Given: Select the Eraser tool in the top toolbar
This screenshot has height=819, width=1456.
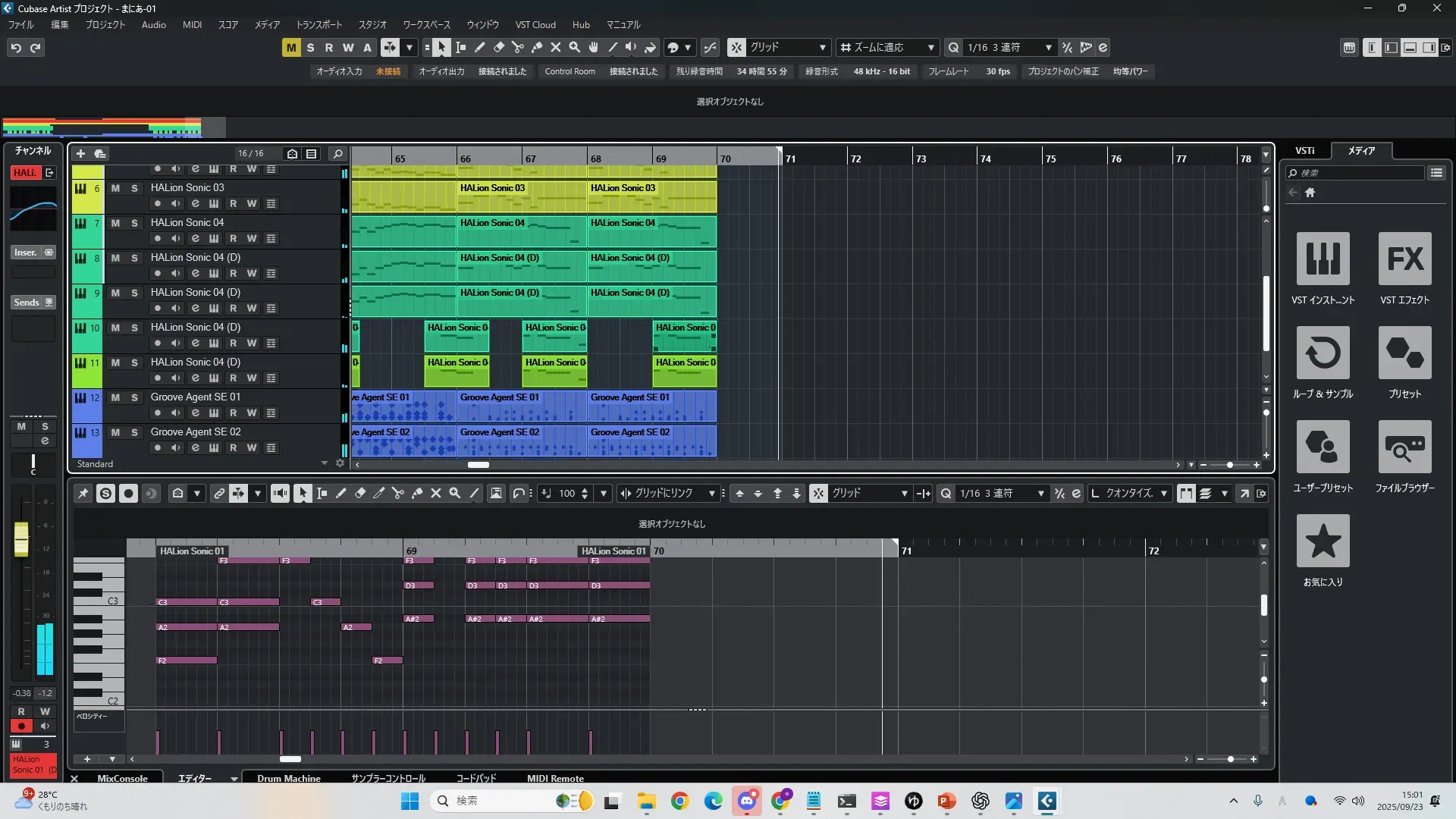Looking at the screenshot, I should (x=499, y=47).
